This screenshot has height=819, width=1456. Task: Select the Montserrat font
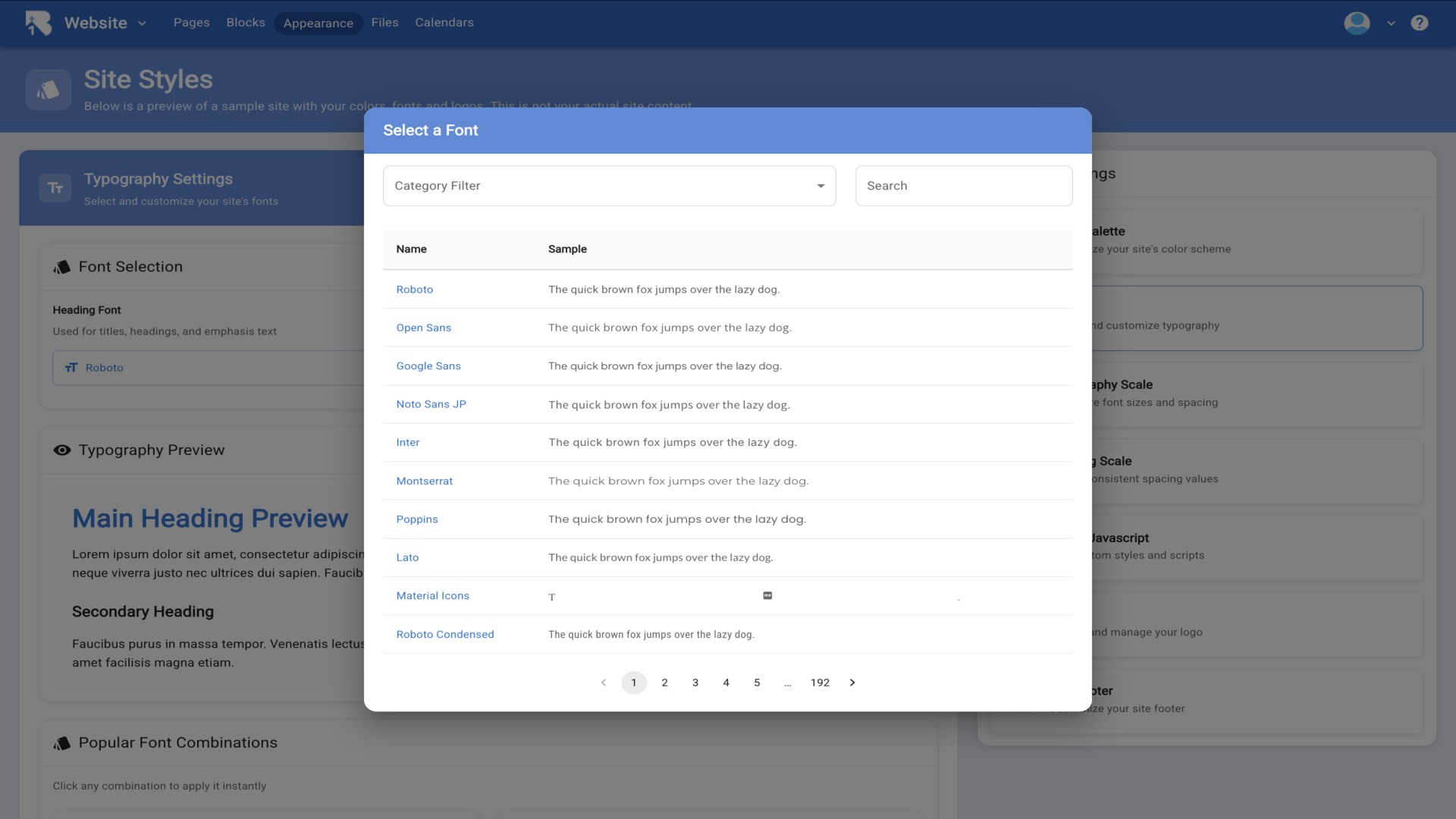(x=424, y=481)
